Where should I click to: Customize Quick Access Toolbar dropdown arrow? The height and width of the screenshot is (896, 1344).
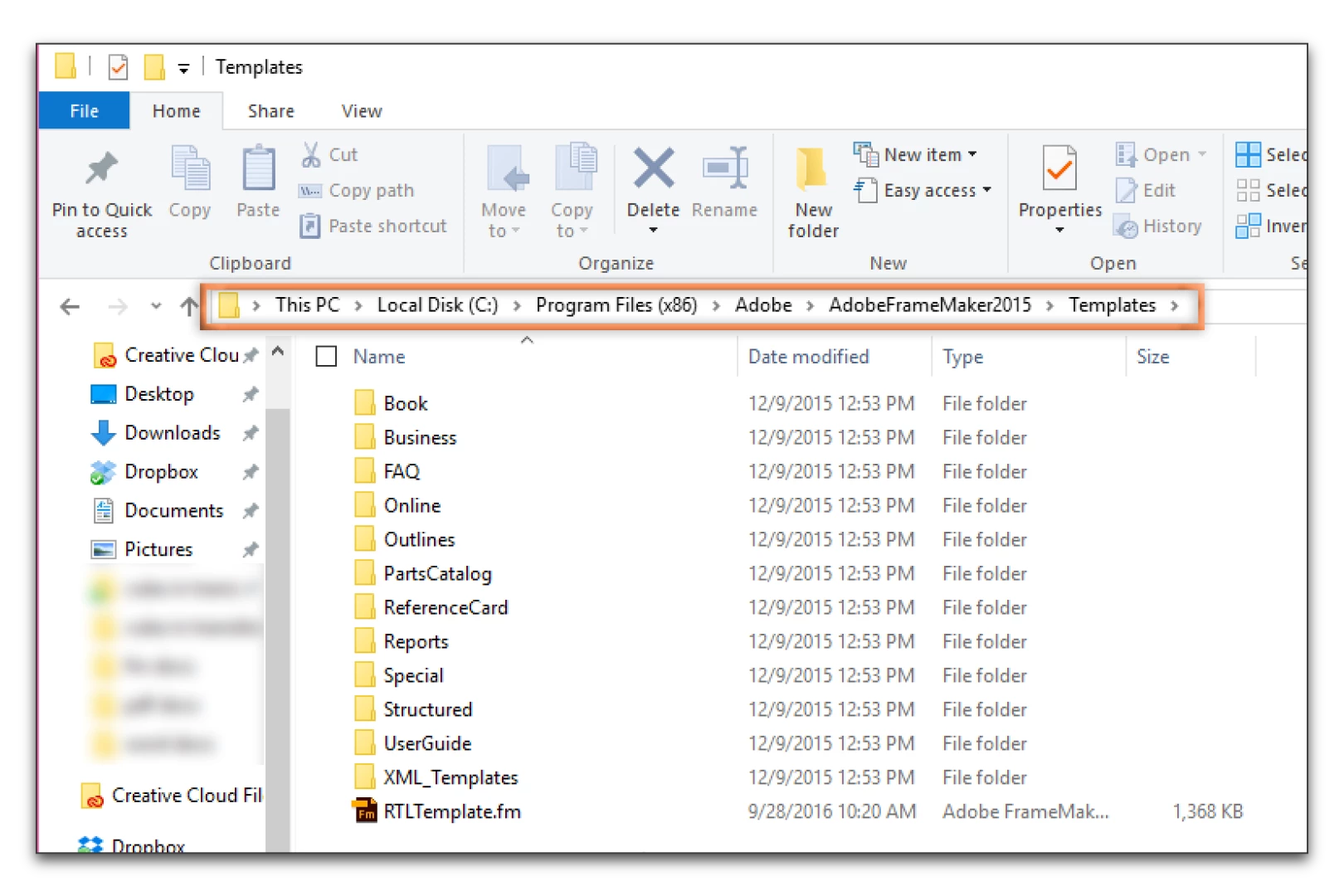(x=183, y=68)
